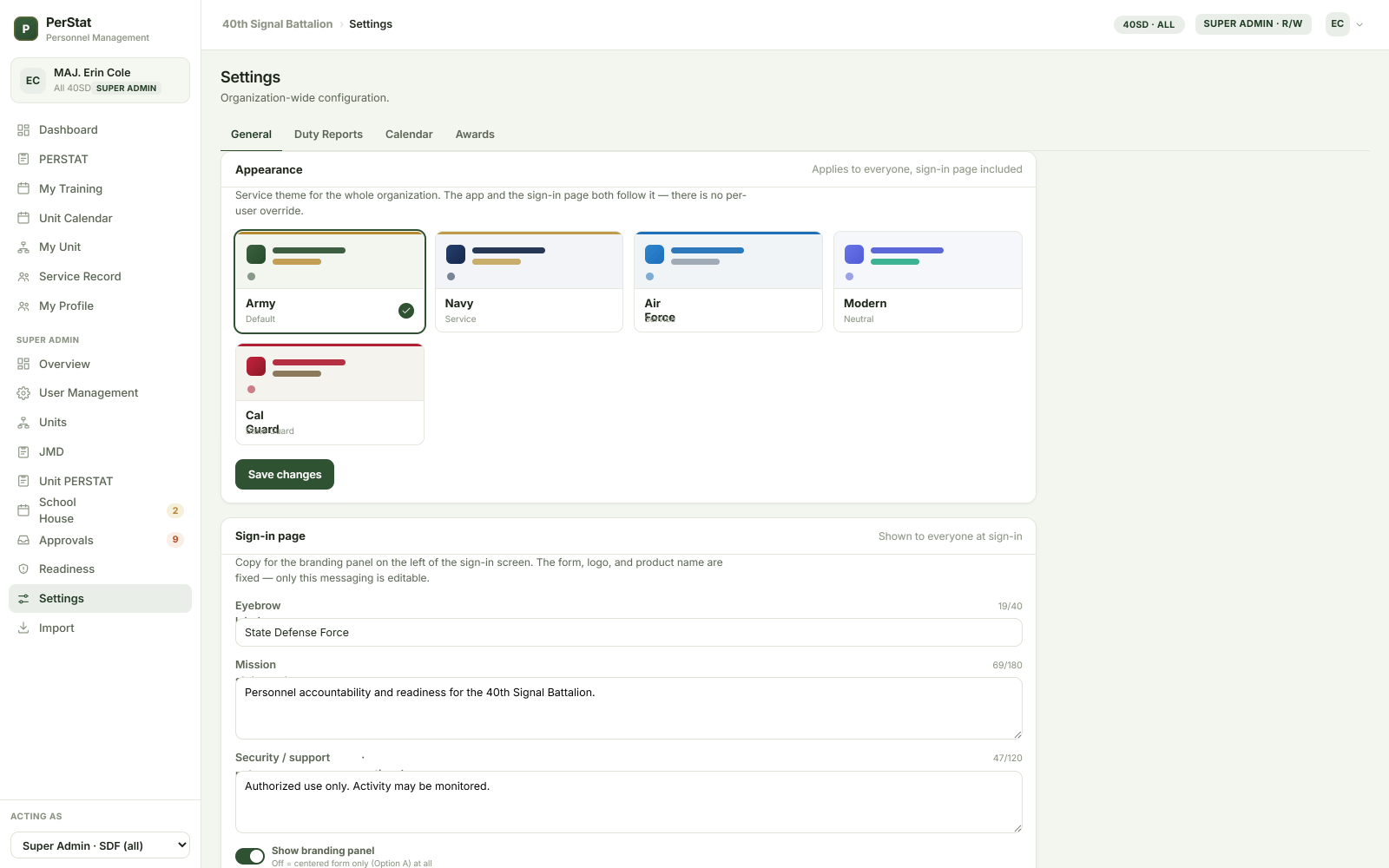Click the Unit PERSTAT icon
Screen dimensions: 1389x868
coord(23,481)
